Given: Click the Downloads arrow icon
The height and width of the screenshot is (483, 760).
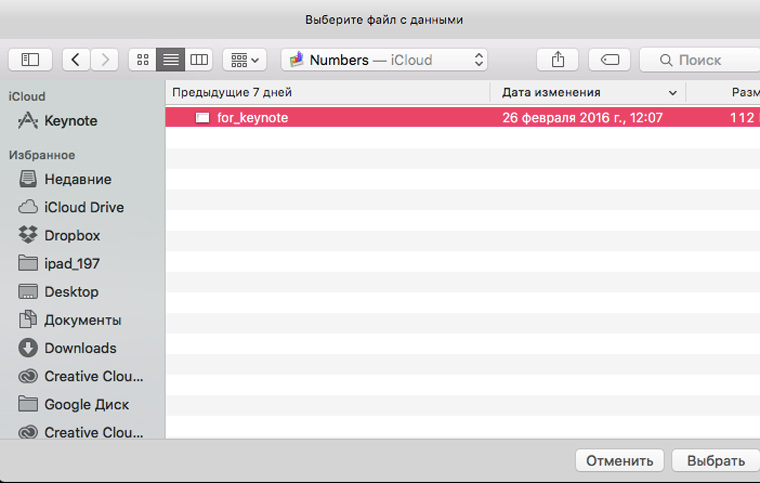Looking at the screenshot, I should coord(28,348).
